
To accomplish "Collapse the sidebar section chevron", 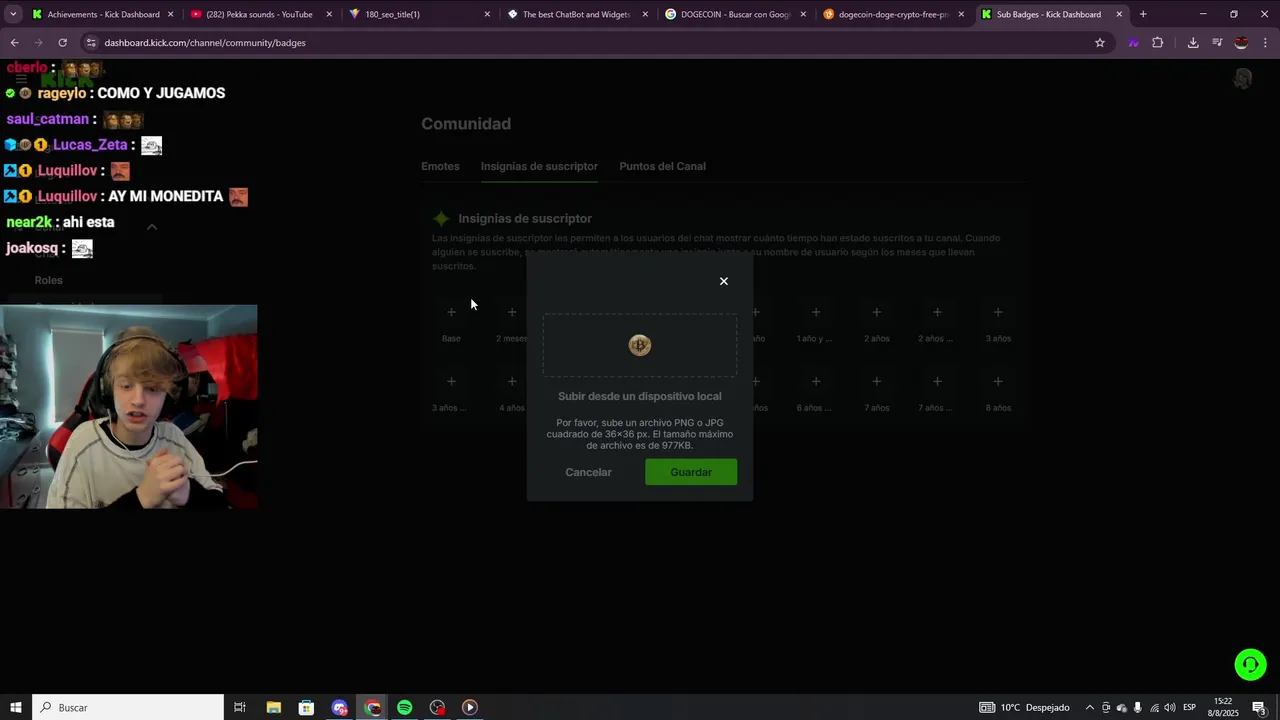I will [152, 227].
